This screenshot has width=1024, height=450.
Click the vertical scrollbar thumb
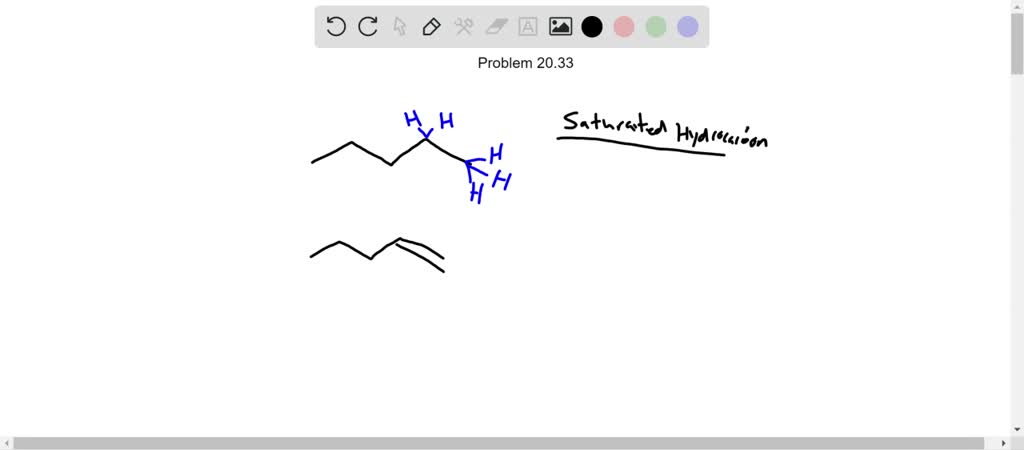1017,43
